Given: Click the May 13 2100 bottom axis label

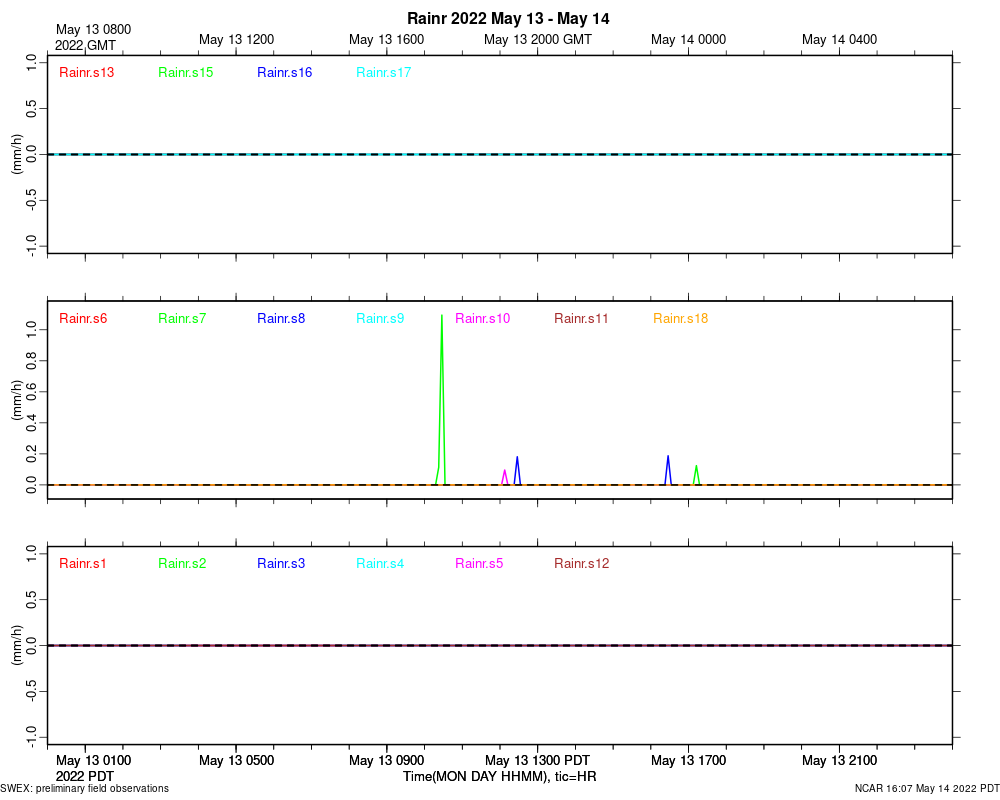Looking at the screenshot, I should [x=839, y=760].
